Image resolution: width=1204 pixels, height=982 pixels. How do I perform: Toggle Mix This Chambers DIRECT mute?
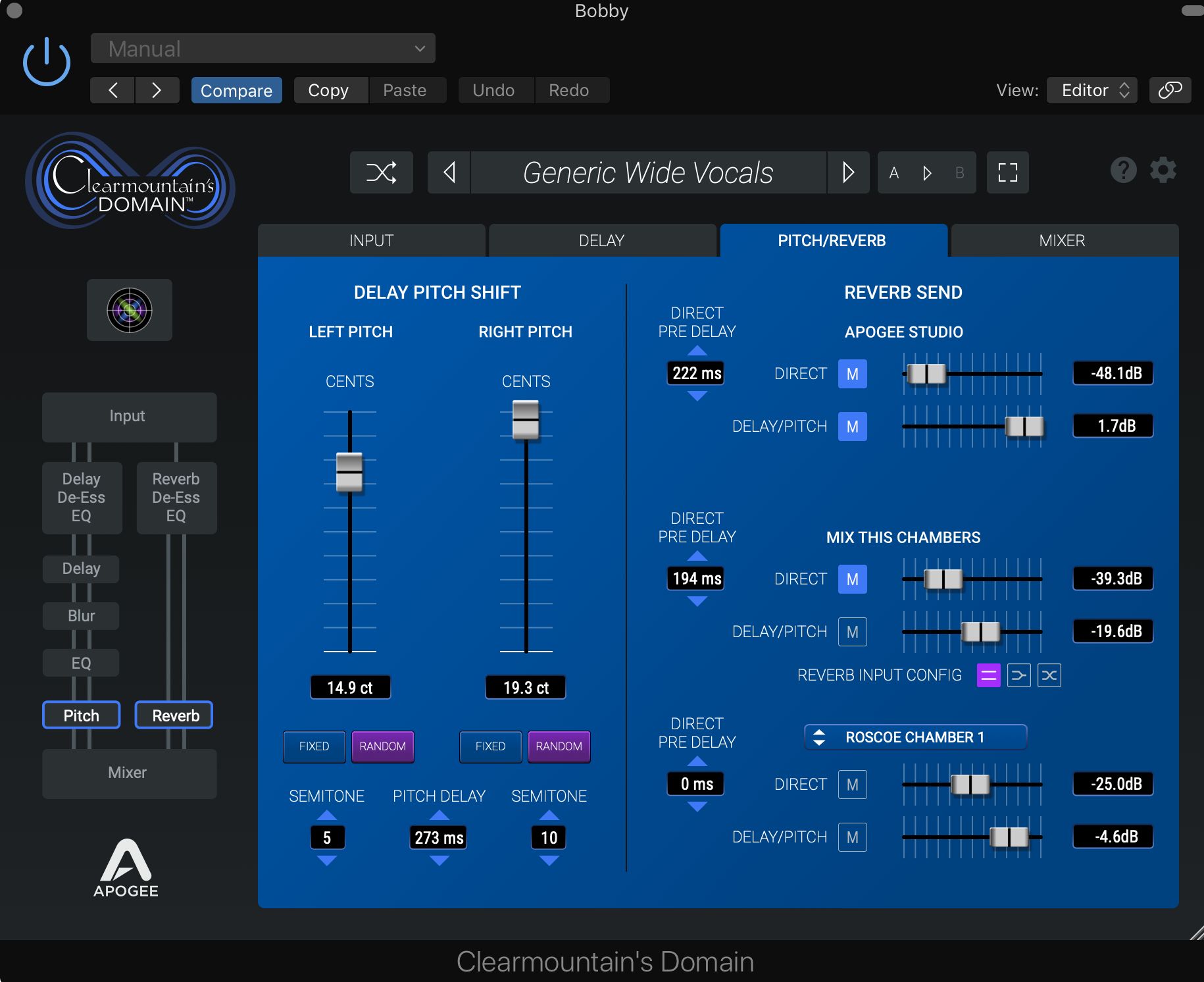(853, 579)
